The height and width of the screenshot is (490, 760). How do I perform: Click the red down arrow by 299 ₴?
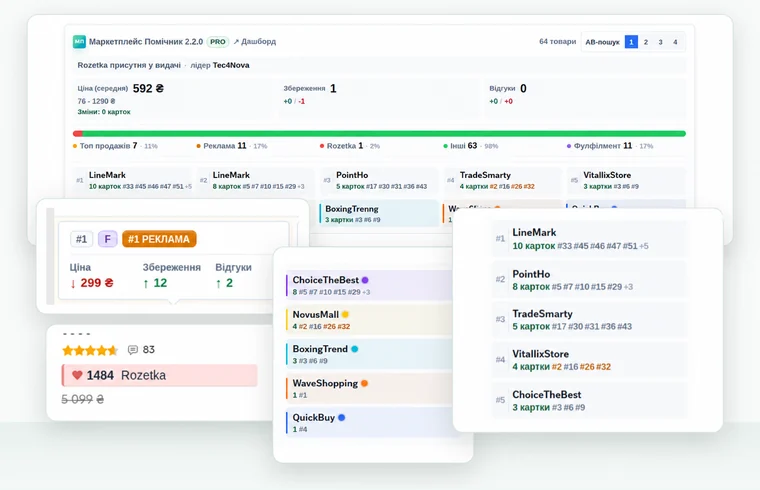73,284
